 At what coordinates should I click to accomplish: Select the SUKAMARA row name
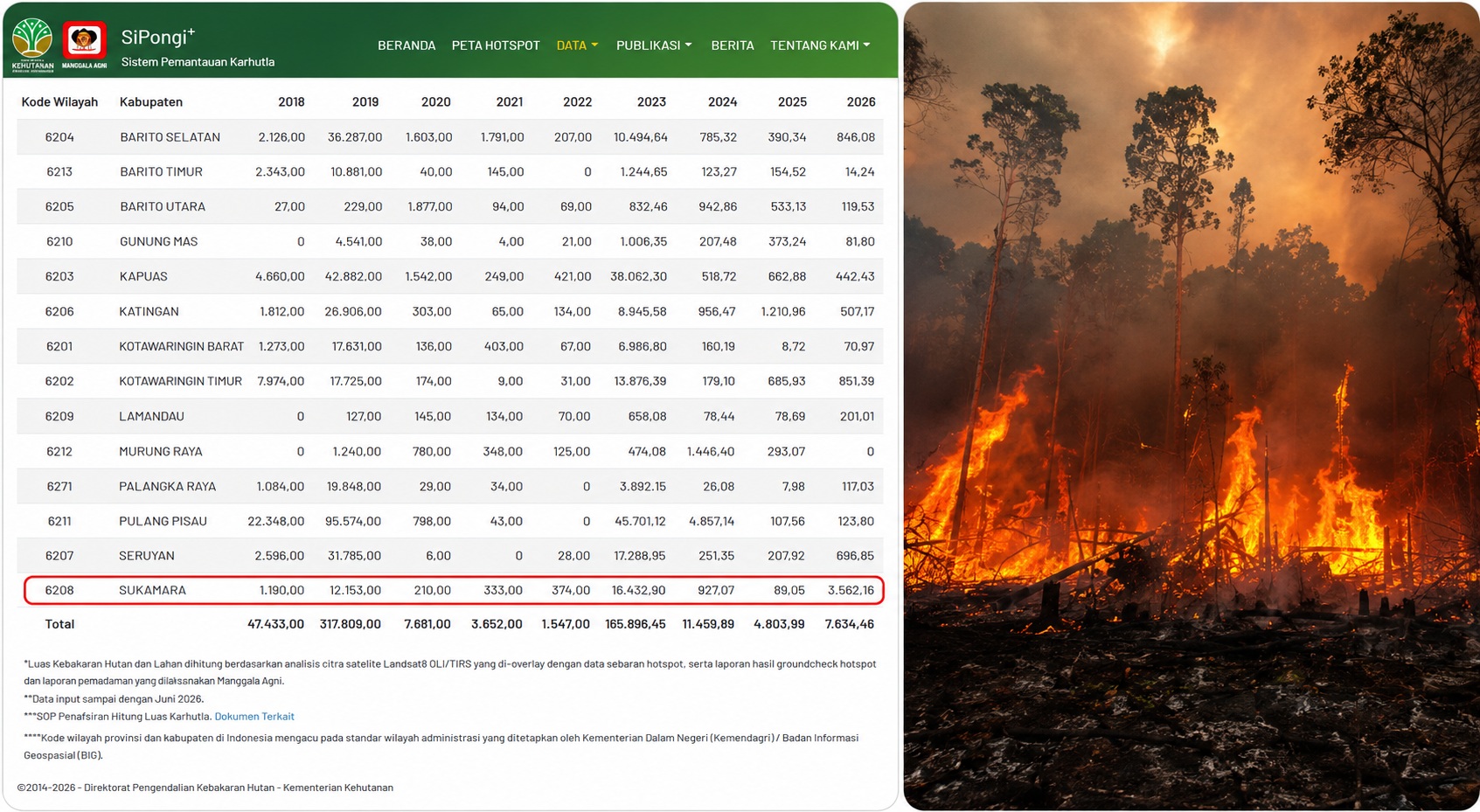(152, 591)
